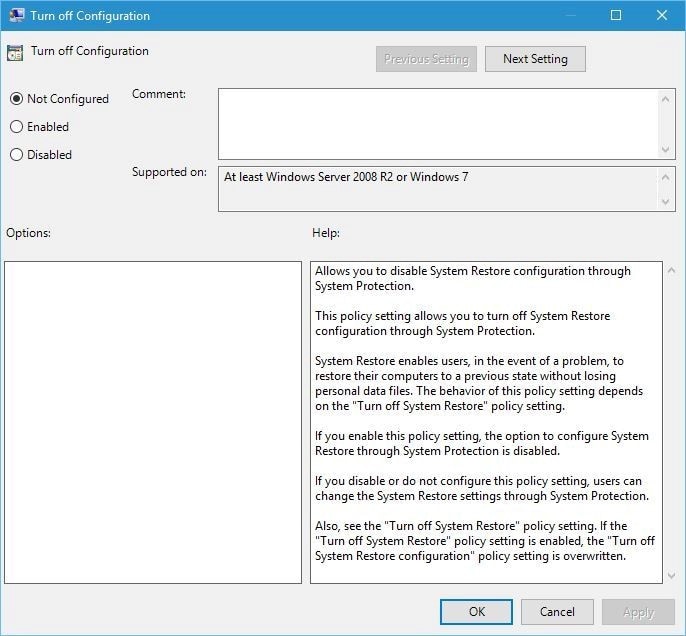Select the Disabled radio option
This screenshot has width=686, height=636.
point(16,155)
